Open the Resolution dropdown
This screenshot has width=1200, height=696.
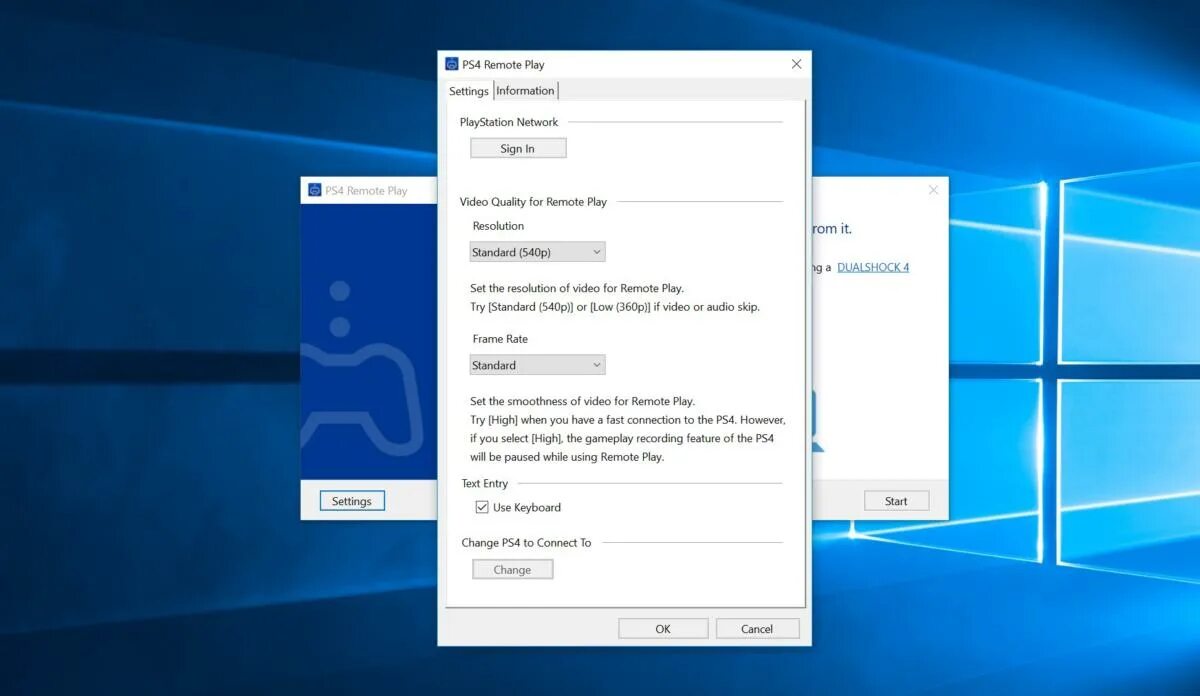(537, 252)
